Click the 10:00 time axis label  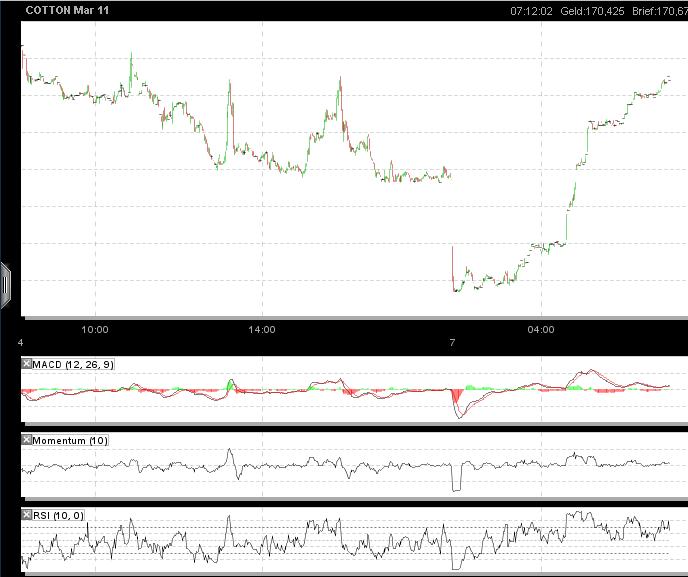click(x=94, y=329)
